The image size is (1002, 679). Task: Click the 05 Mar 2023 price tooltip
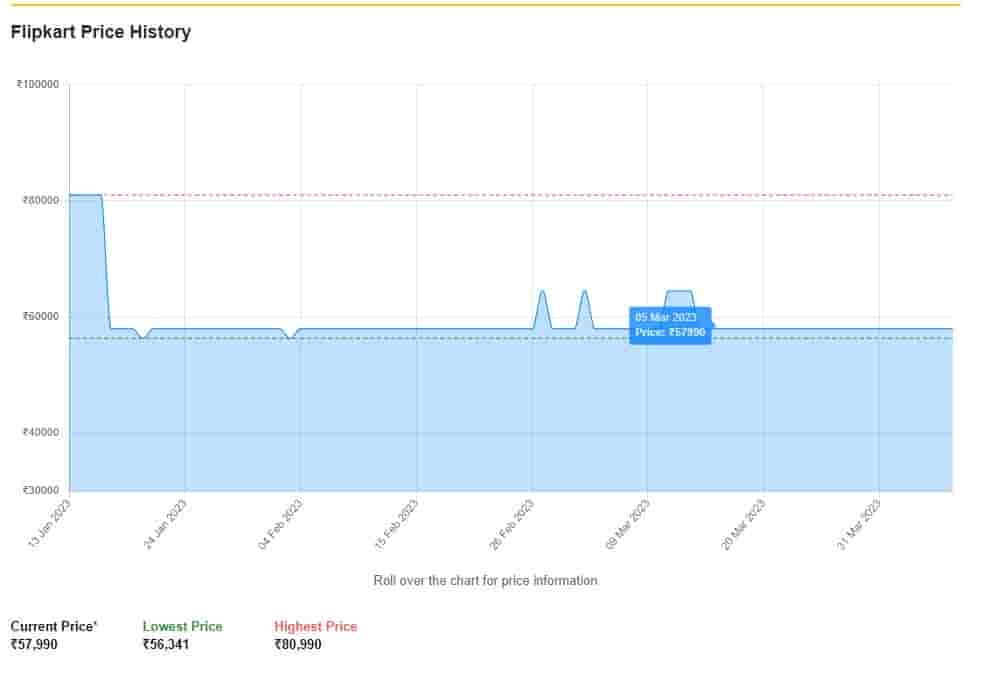[670, 325]
